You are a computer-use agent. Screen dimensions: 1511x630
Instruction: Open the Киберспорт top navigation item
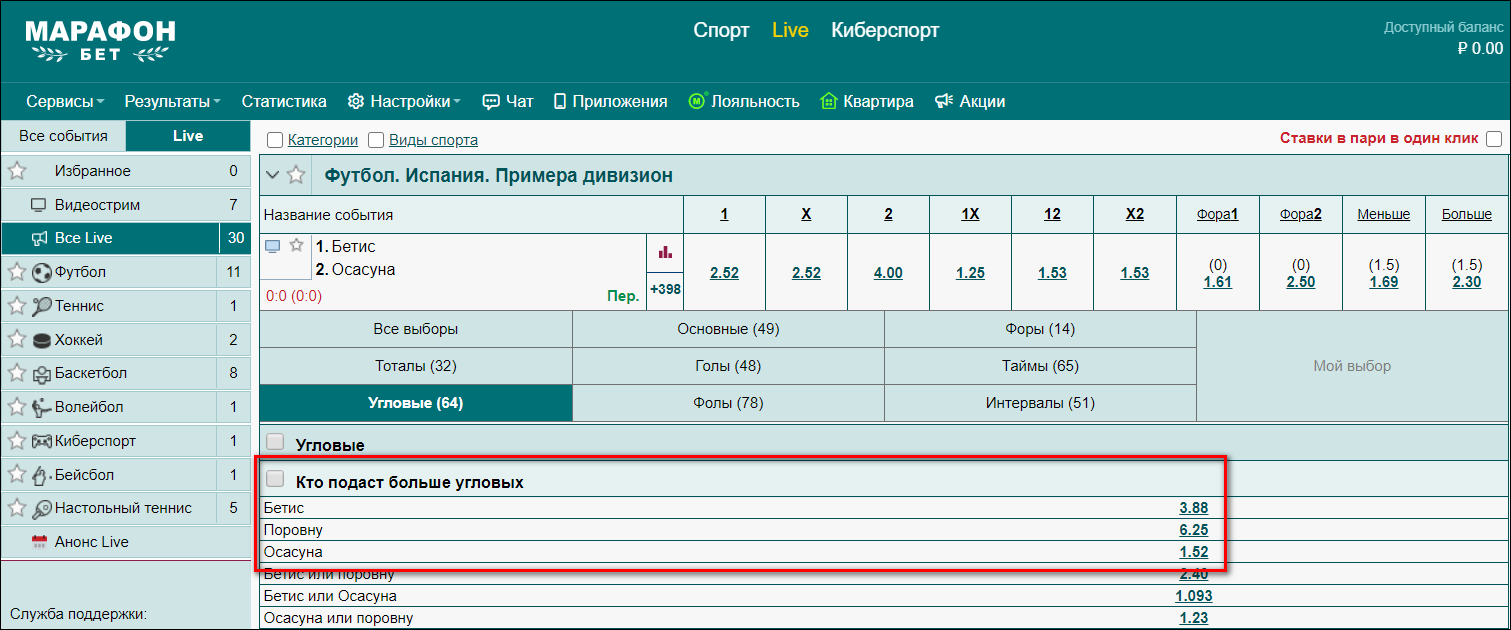(x=885, y=30)
